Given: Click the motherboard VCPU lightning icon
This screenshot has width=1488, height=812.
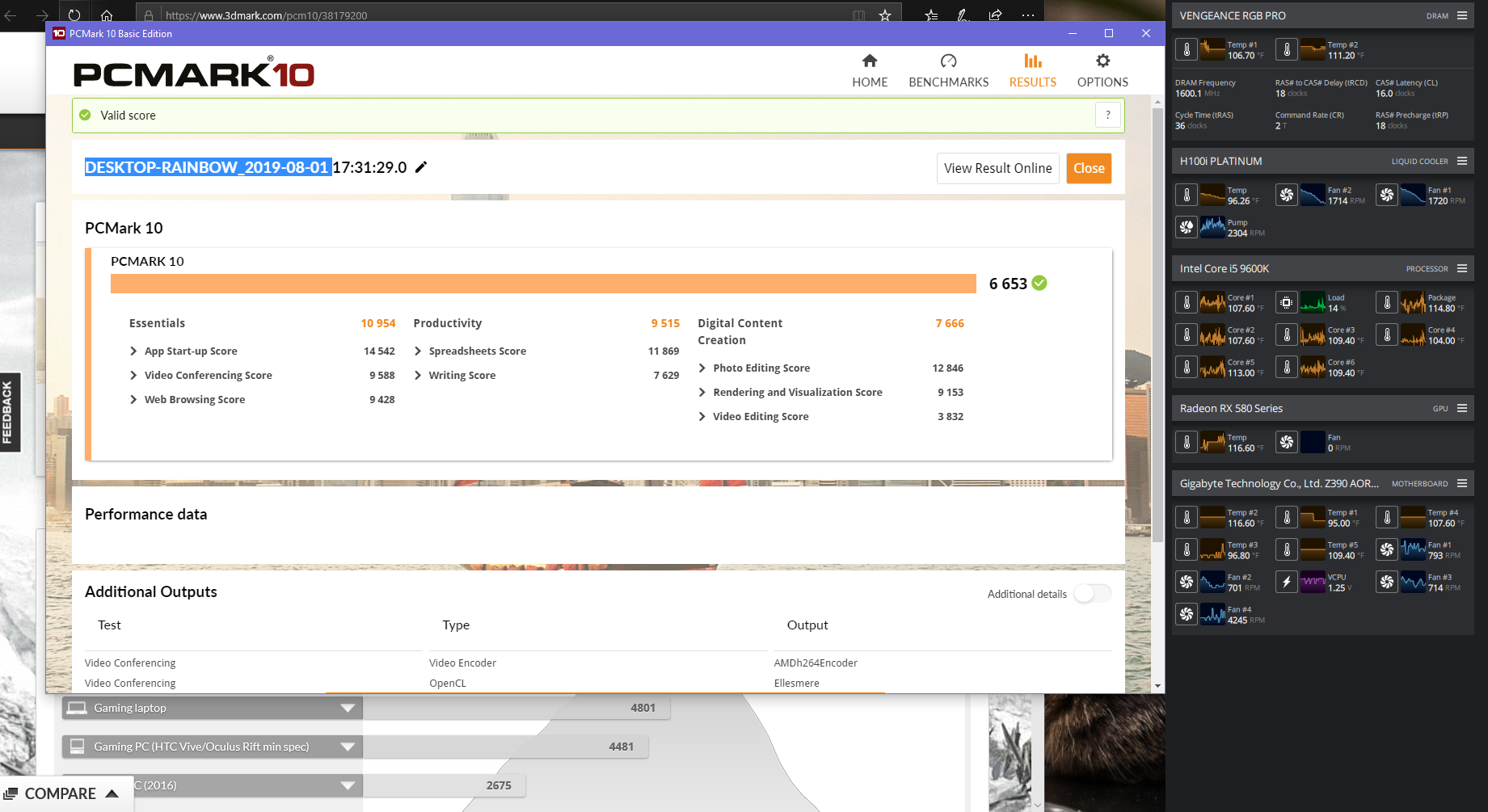Looking at the screenshot, I should [1287, 582].
